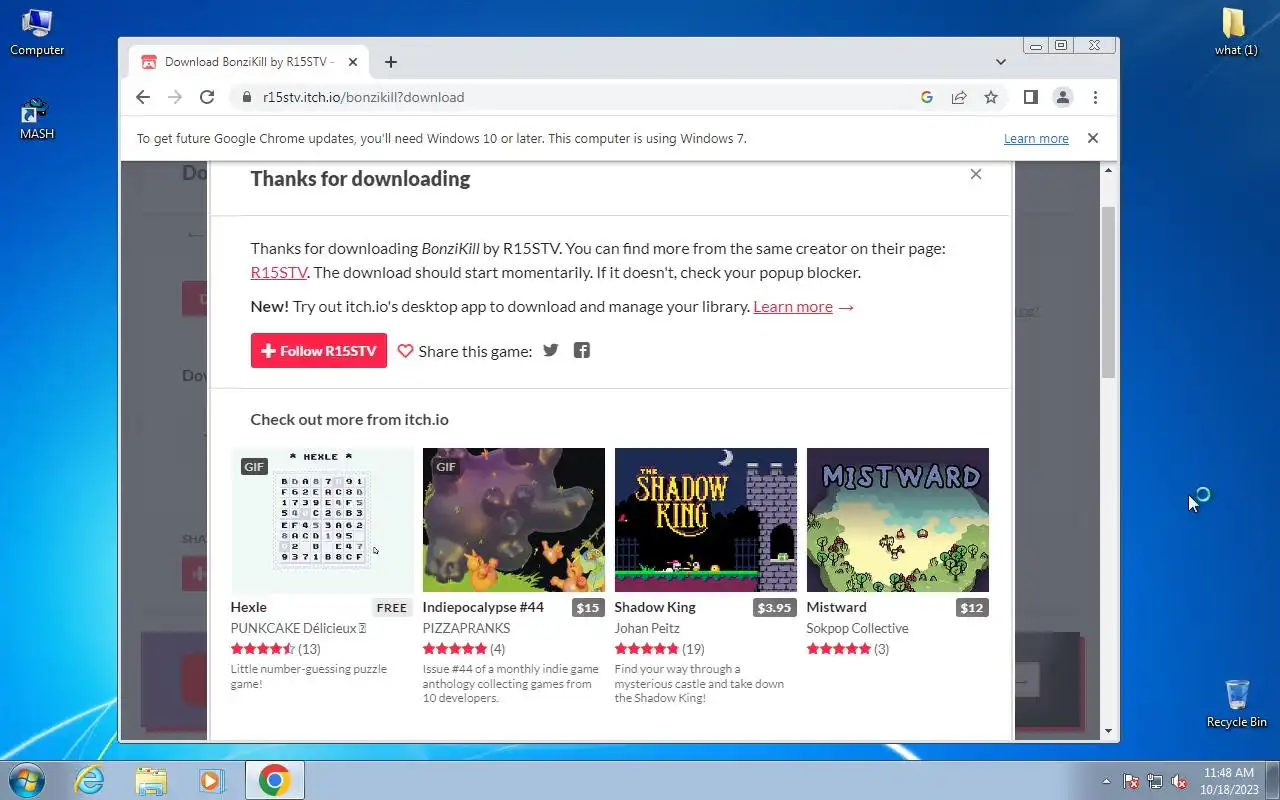The height and width of the screenshot is (800, 1280).
Task: Open Sokpop Collective author link
Action: [858, 628]
